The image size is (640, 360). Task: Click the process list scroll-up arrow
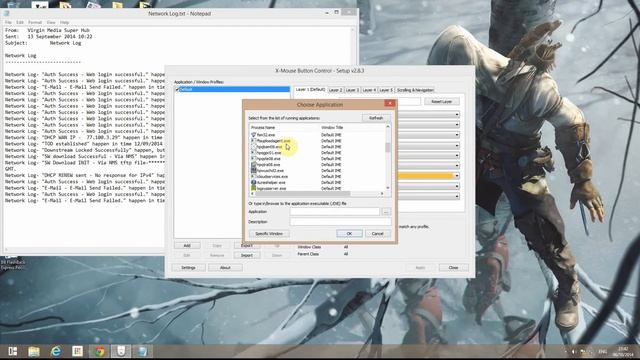(x=388, y=127)
